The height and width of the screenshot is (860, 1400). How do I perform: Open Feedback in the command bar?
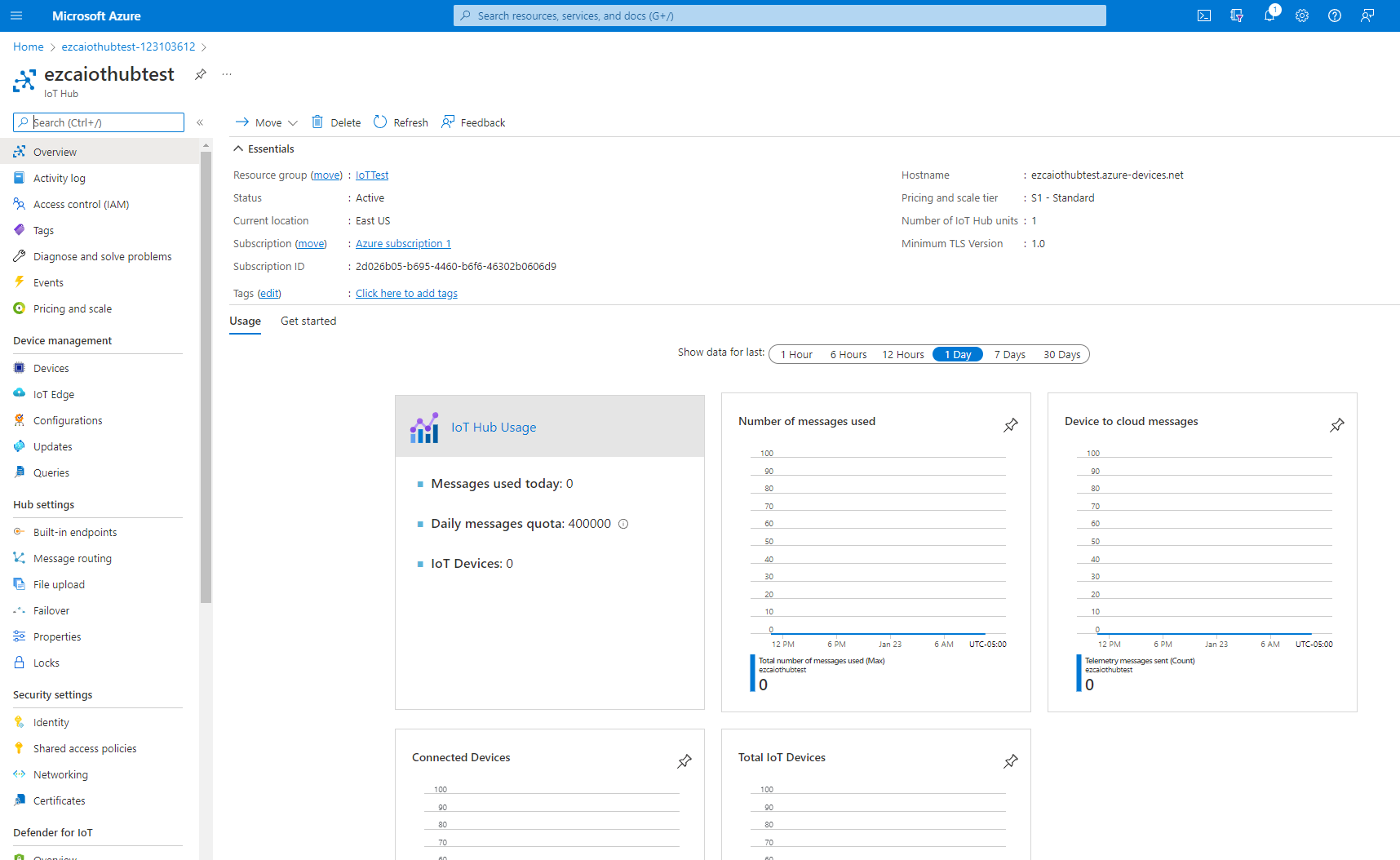(473, 122)
